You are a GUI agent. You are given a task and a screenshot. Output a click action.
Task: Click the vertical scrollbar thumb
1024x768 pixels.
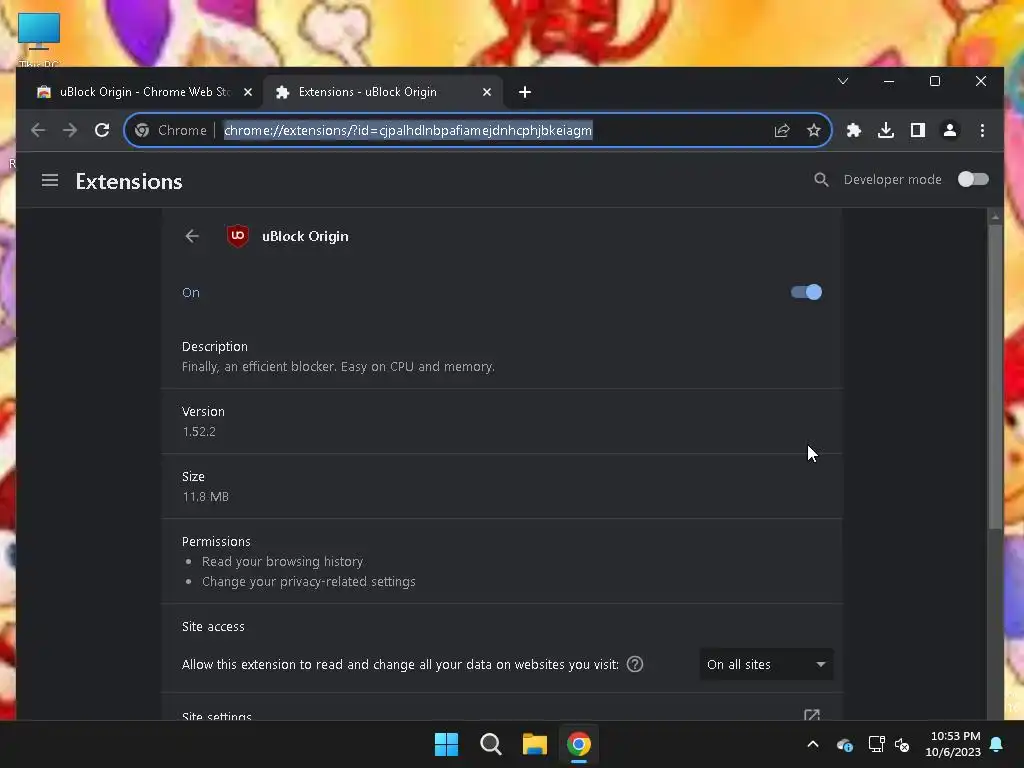995,376
